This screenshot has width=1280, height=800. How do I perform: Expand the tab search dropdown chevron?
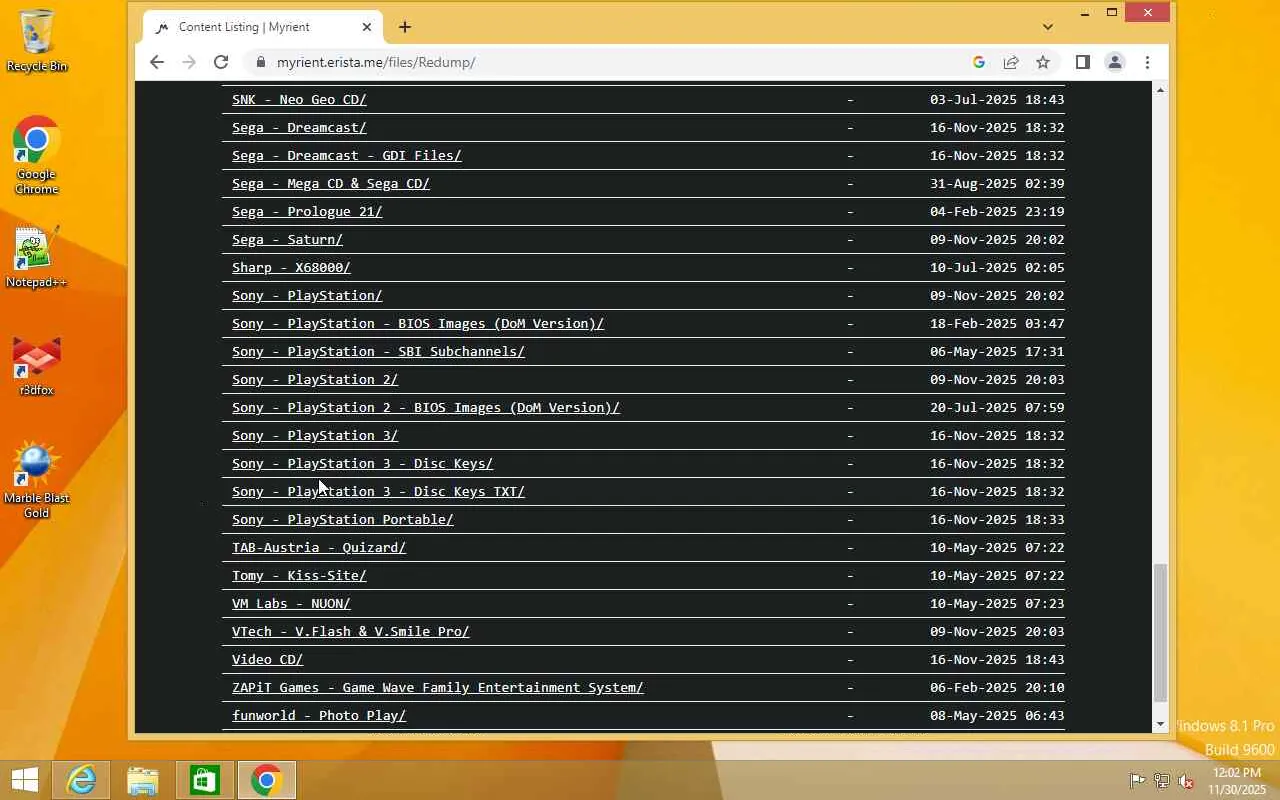point(1047,27)
